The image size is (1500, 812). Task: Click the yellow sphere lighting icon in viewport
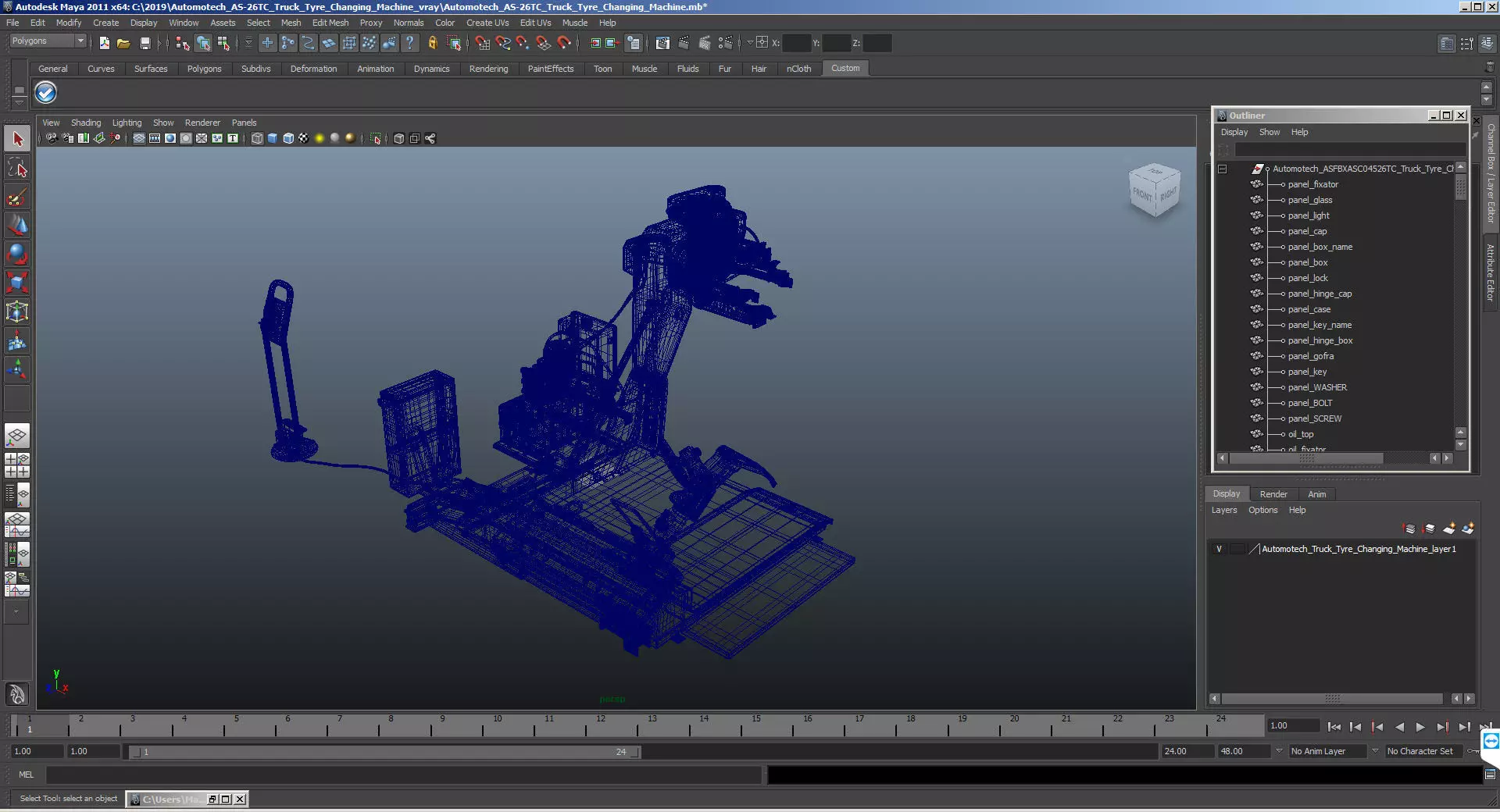[320, 138]
